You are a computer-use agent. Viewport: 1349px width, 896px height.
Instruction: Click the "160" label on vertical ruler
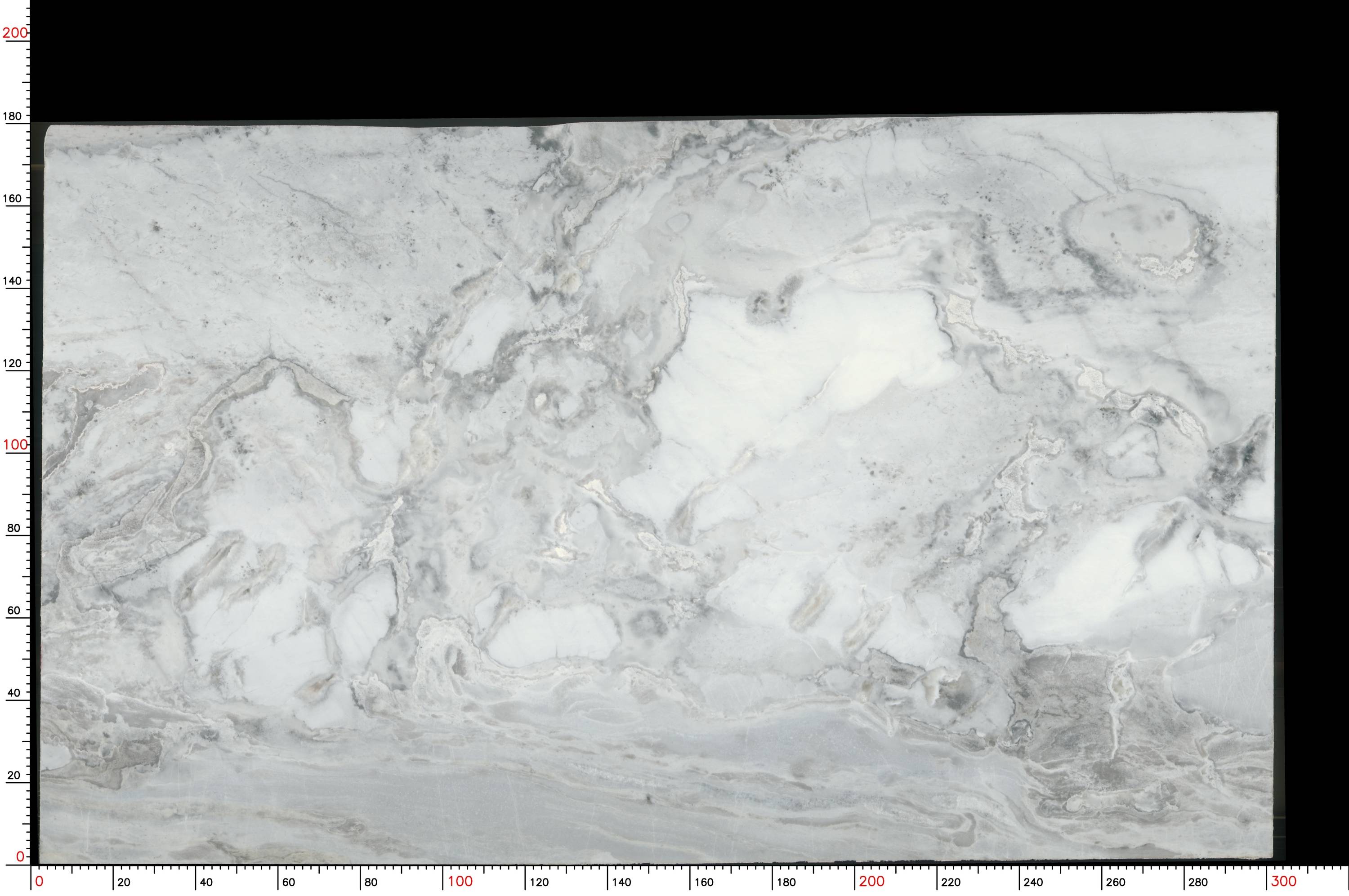click(x=13, y=198)
